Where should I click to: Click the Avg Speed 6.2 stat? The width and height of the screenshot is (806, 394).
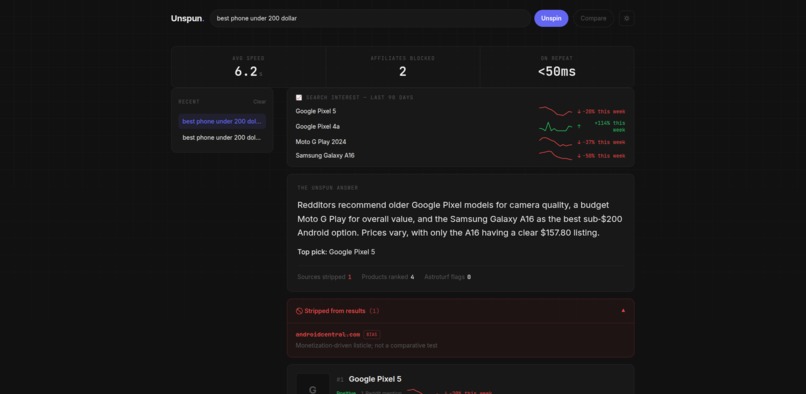[x=248, y=67]
